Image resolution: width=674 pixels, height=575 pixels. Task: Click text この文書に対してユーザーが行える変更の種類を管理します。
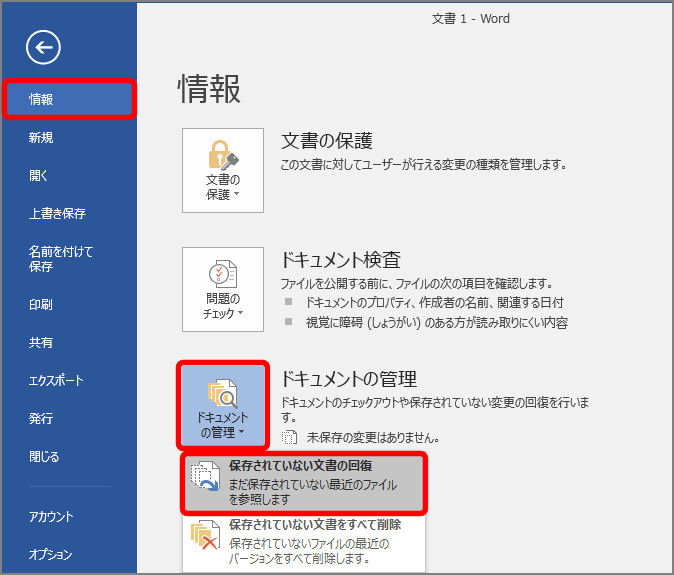pyautogui.click(x=424, y=165)
